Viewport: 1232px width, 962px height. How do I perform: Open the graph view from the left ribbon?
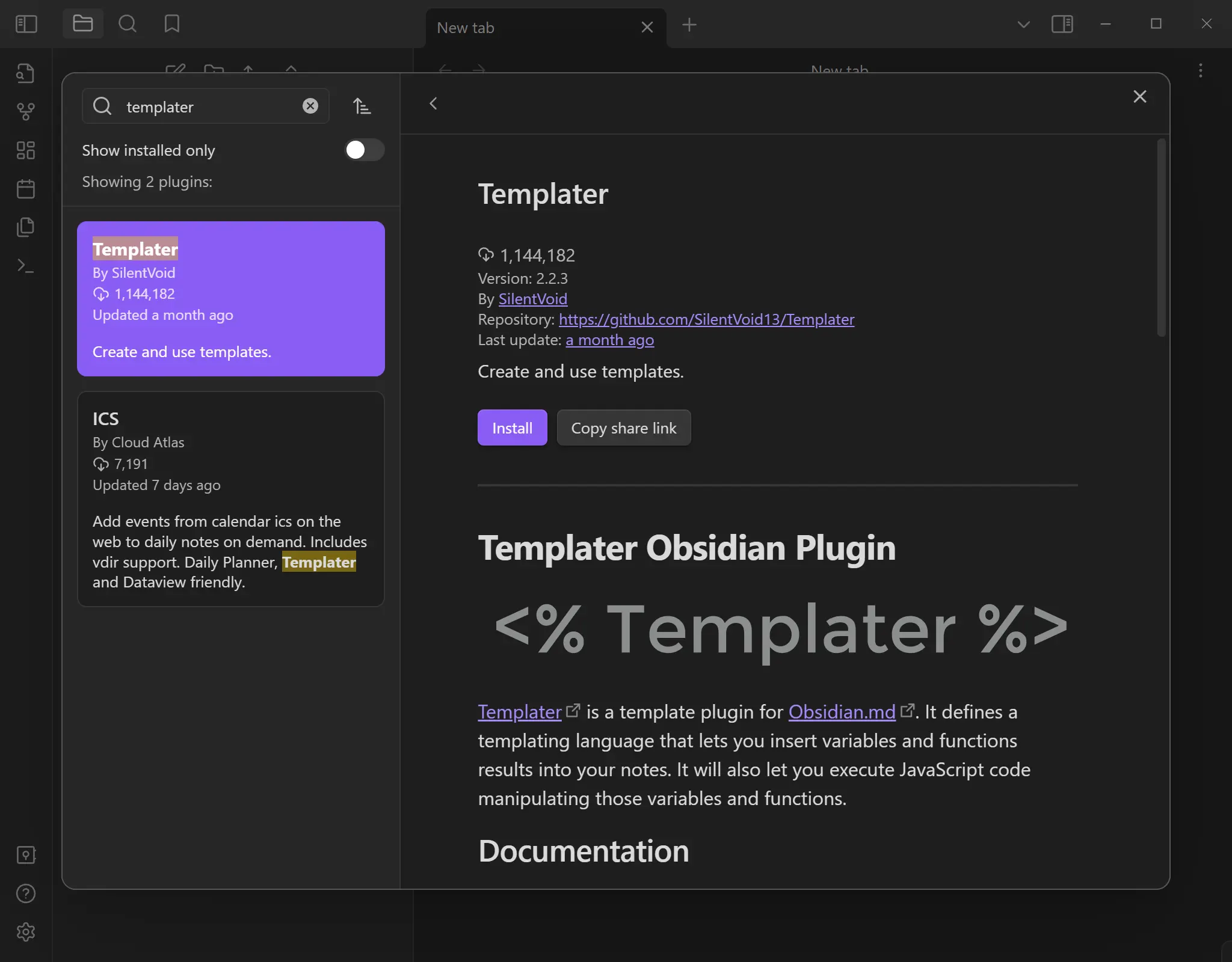click(x=26, y=111)
